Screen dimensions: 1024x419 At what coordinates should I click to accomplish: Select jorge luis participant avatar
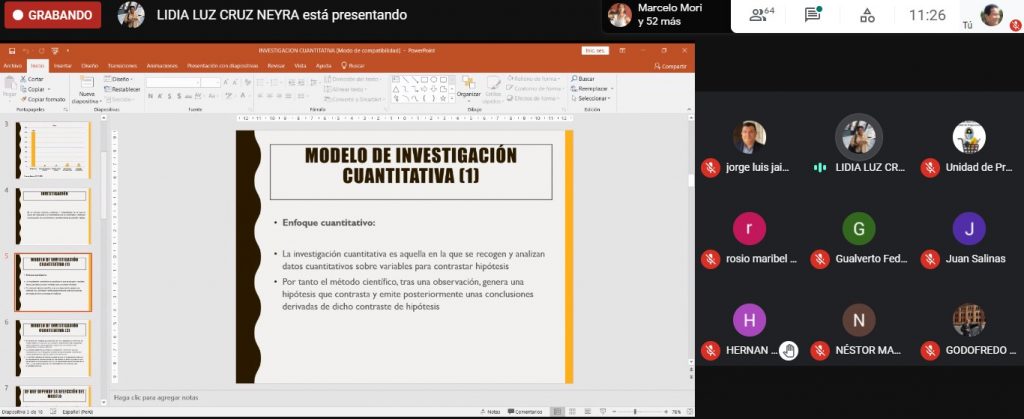coord(749,137)
